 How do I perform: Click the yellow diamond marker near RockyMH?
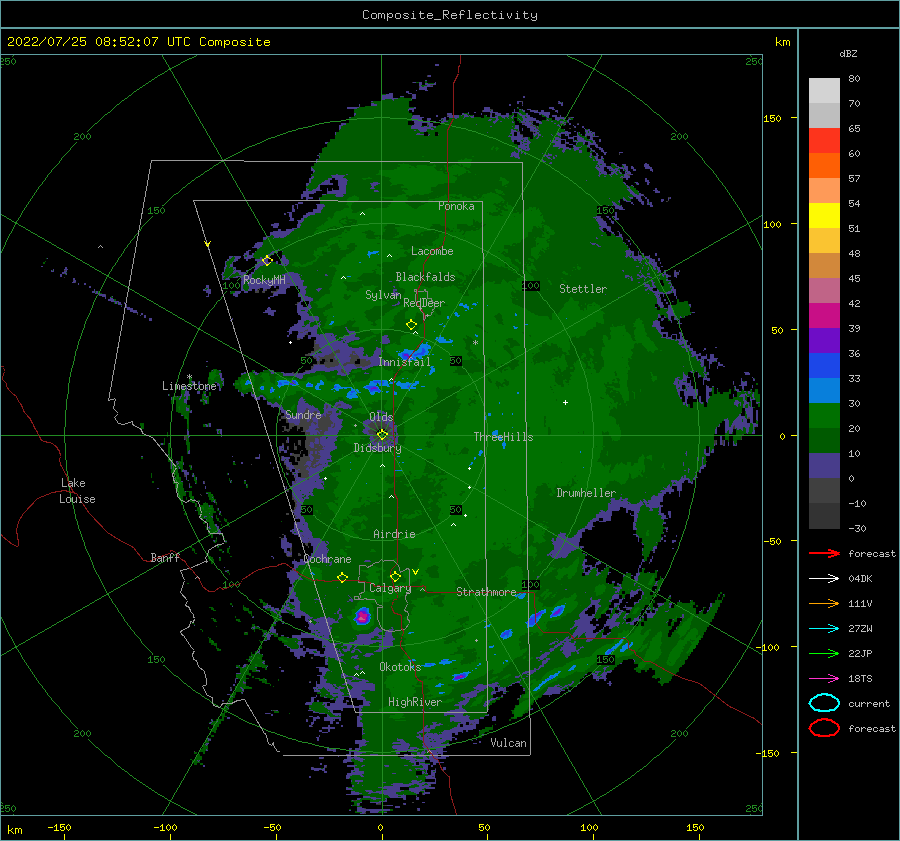point(267,261)
